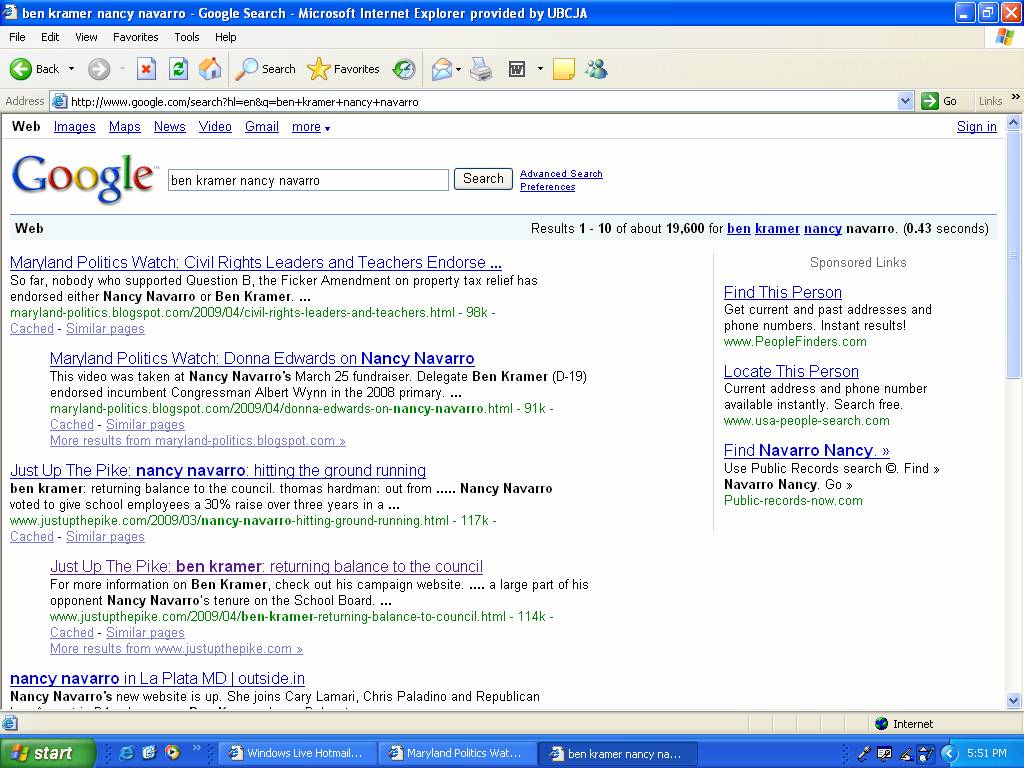The height and width of the screenshot is (768, 1024).
Task: Click the Sign in link
Action: pyautogui.click(x=976, y=127)
